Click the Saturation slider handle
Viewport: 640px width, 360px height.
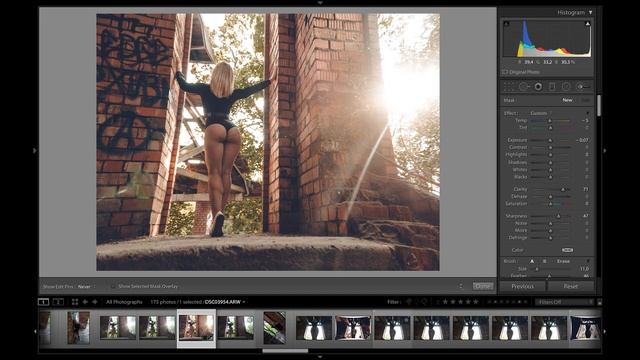550,204
